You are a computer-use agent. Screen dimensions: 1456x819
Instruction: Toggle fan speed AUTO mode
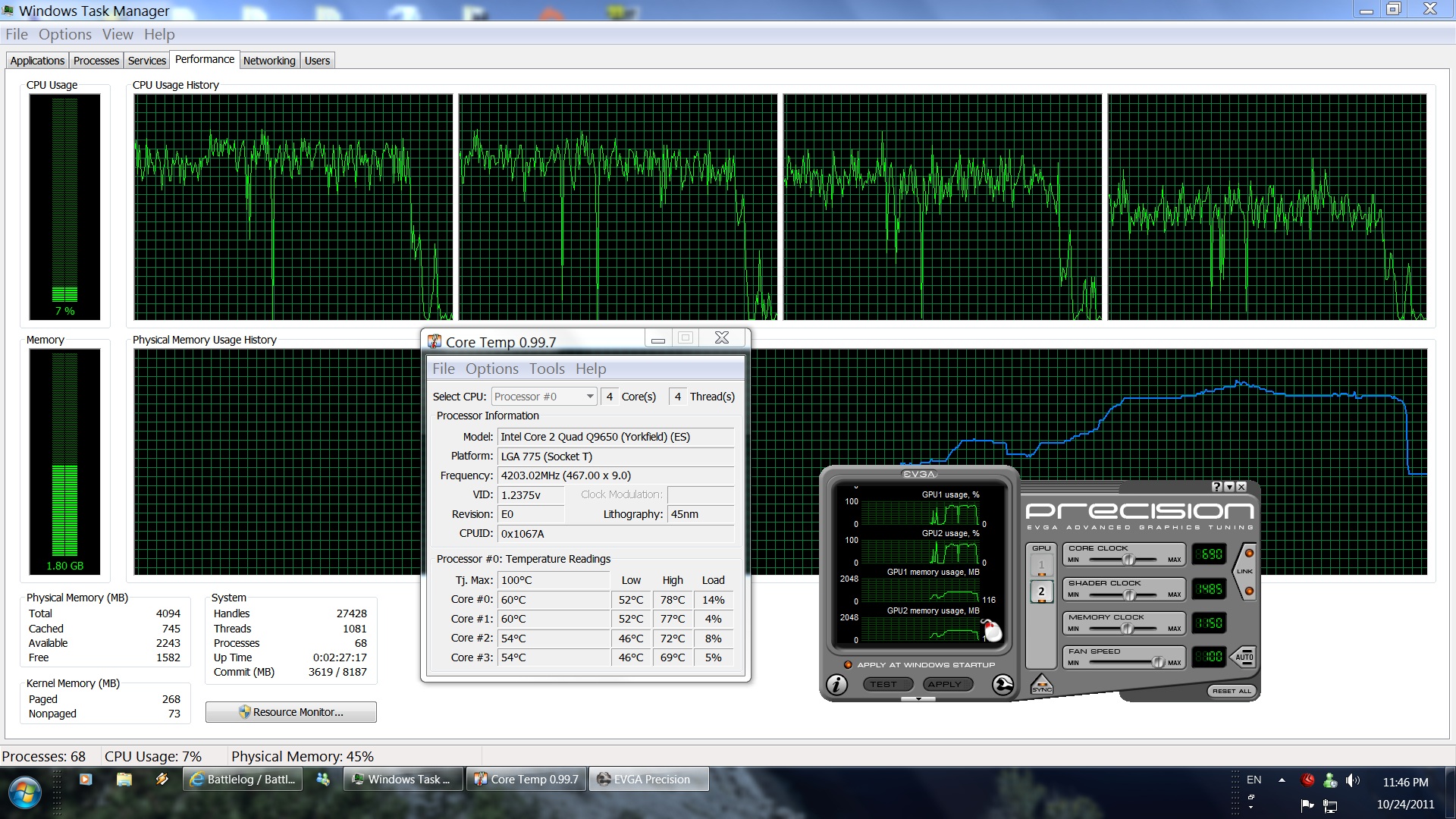click(1244, 657)
